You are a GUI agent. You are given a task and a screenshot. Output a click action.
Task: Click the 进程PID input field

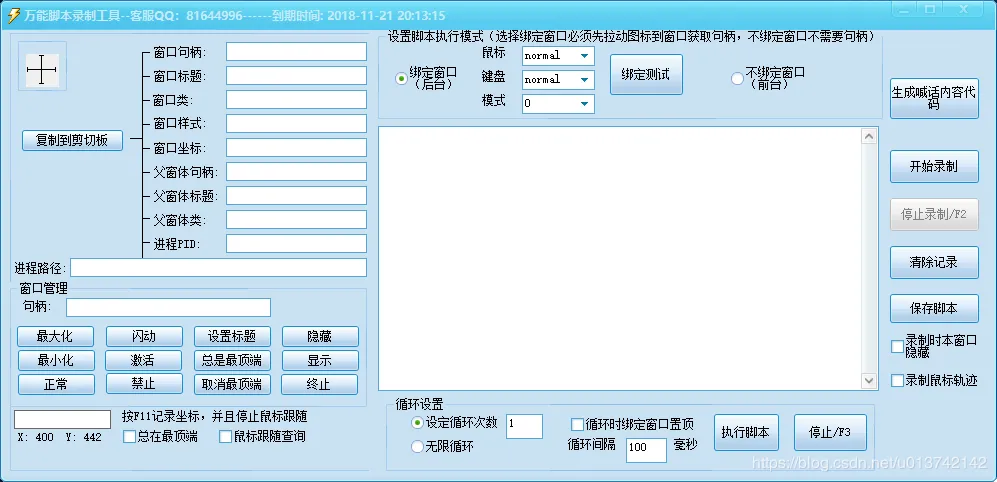(x=296, y=244)
